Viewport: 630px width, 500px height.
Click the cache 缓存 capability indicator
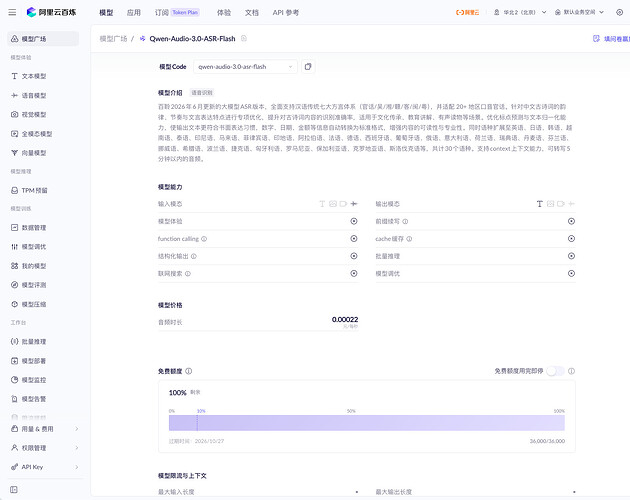[571, 239]
